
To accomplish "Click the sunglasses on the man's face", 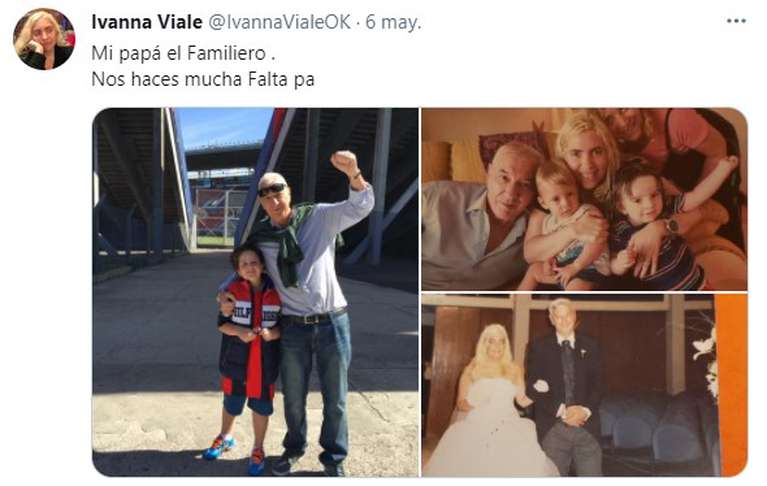I will click(x=272, y=190).
